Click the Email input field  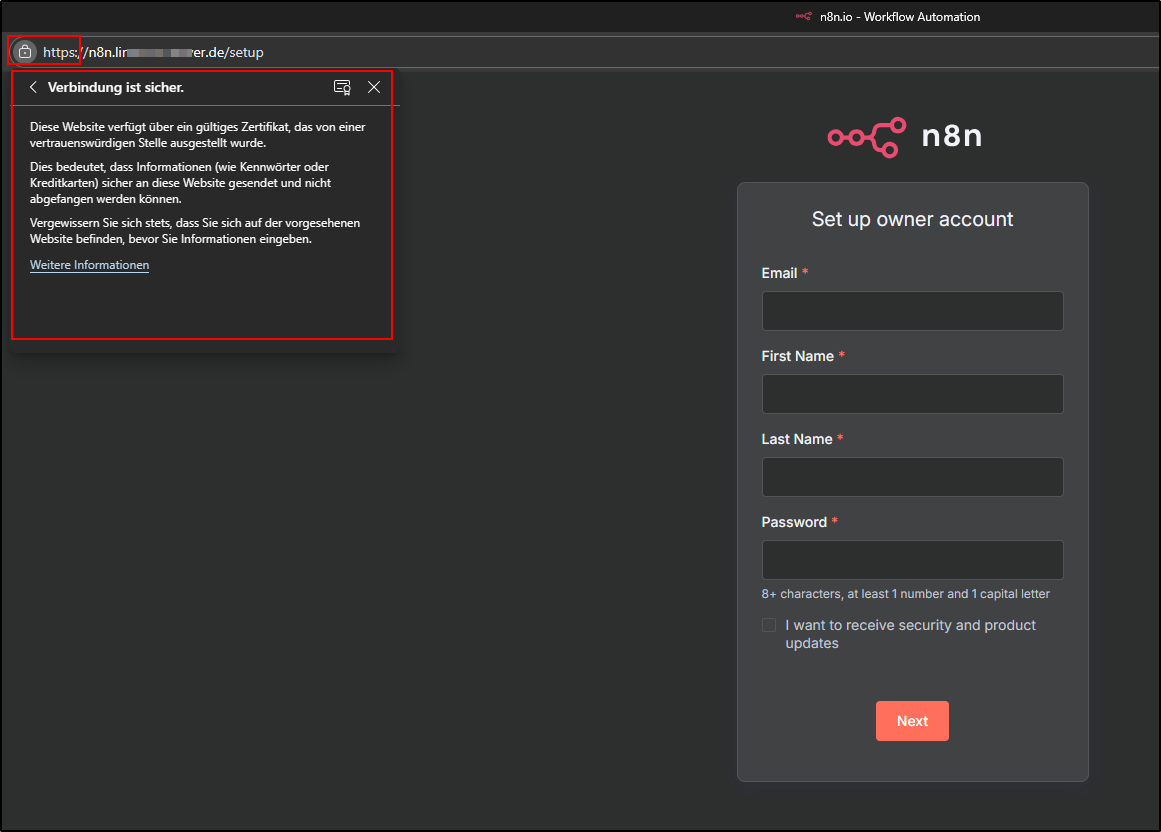(912, 311)
